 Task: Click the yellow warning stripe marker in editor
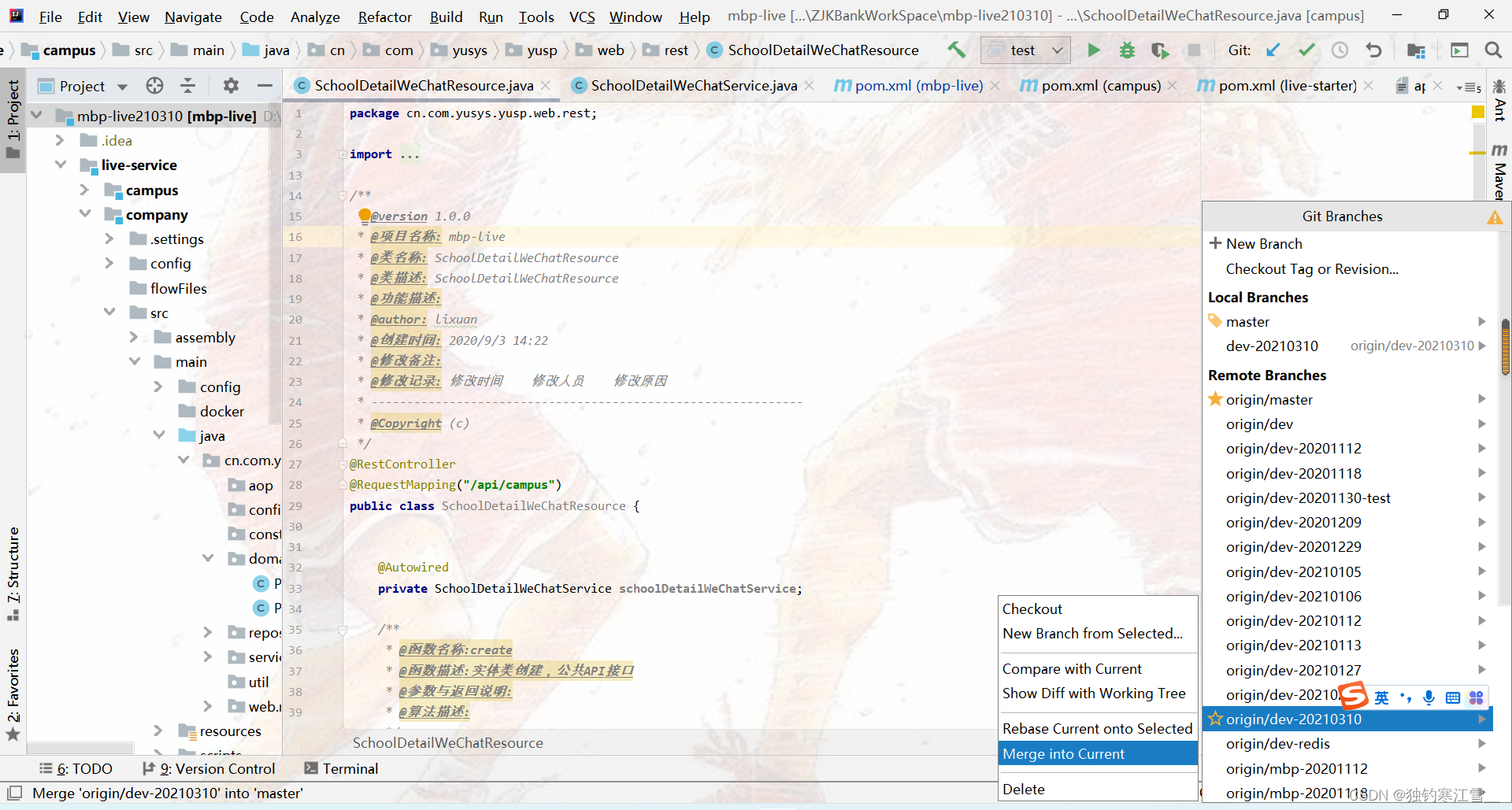point(1477,153)
